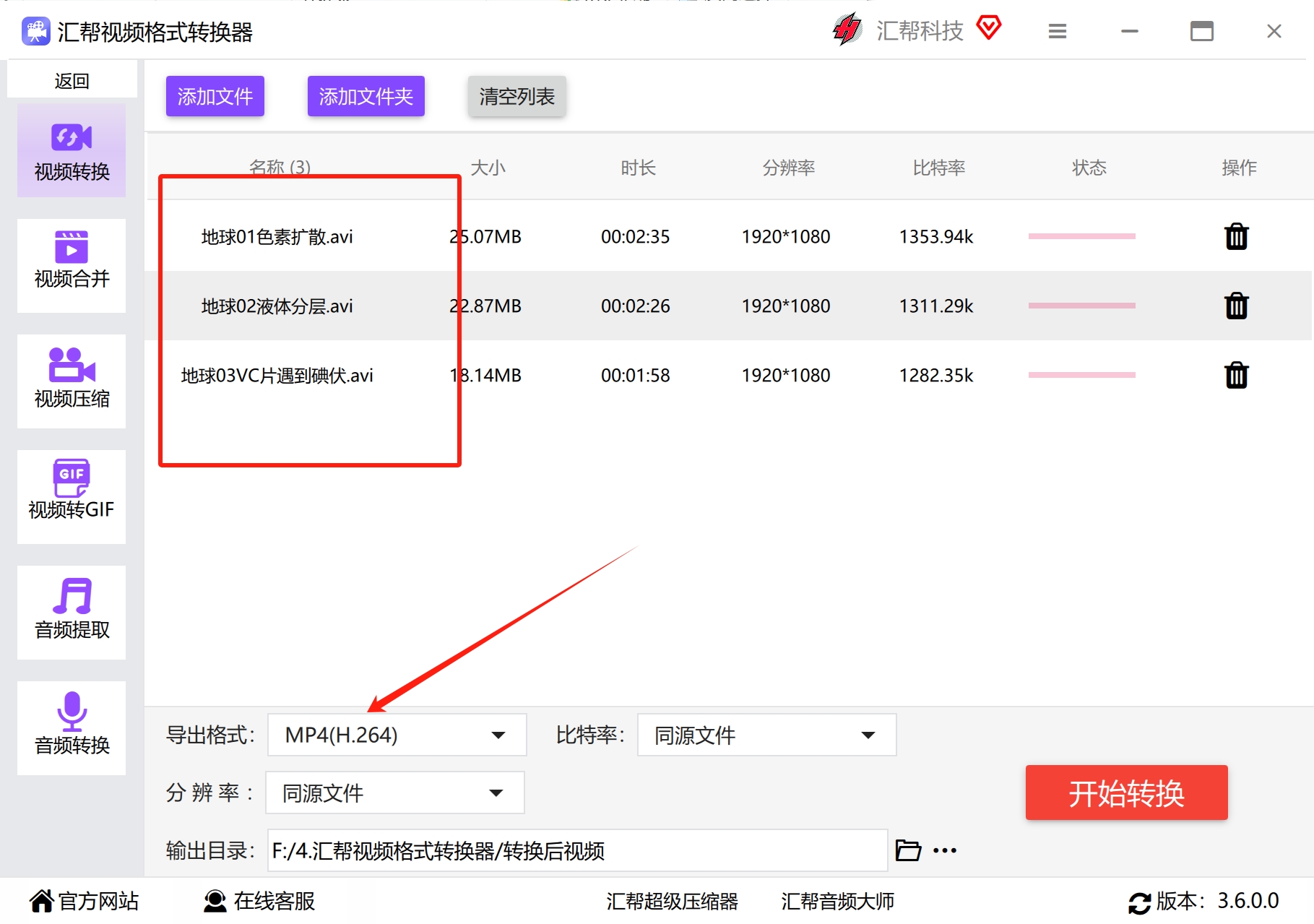Check for updates via 版本 refresh icon

click(1139, 902)
